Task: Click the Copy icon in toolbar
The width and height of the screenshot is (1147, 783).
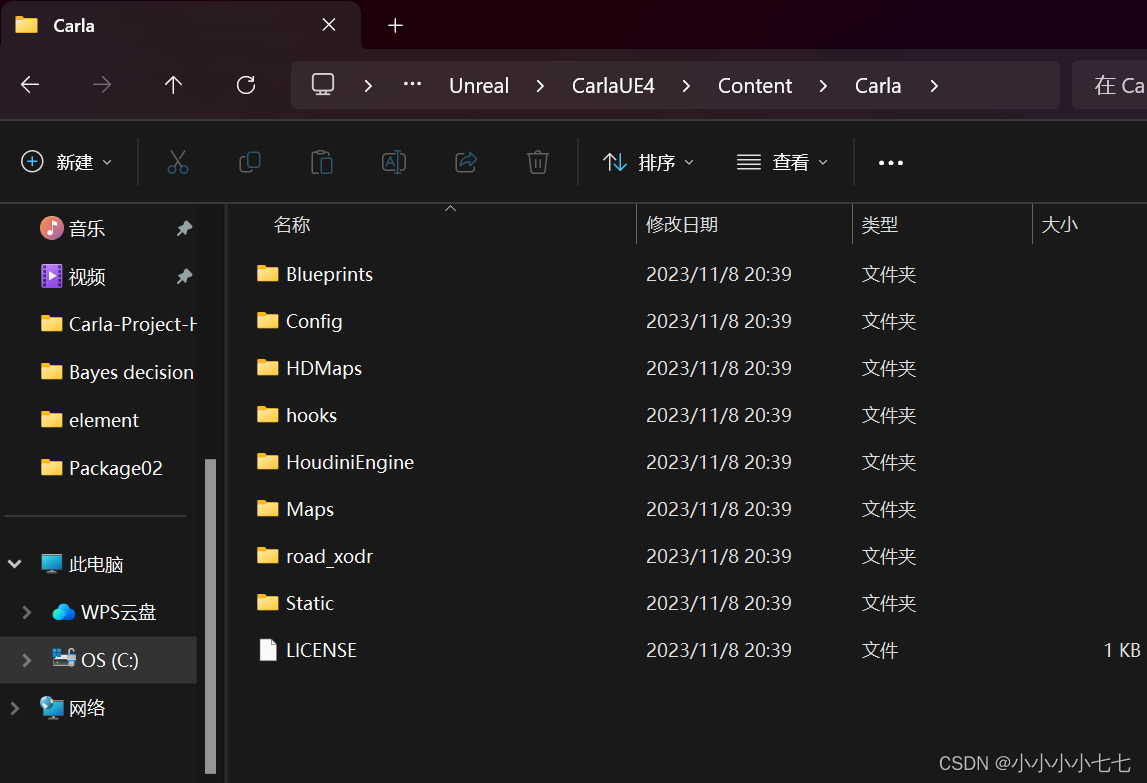Action: tap(250, 162)
